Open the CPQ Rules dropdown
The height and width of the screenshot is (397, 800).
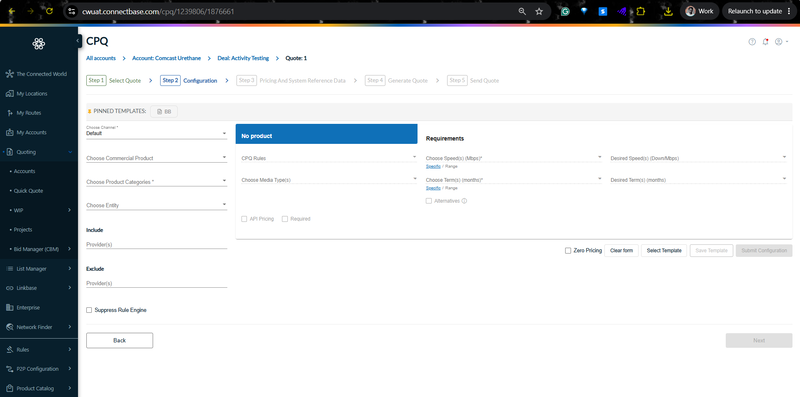[329, 158]
